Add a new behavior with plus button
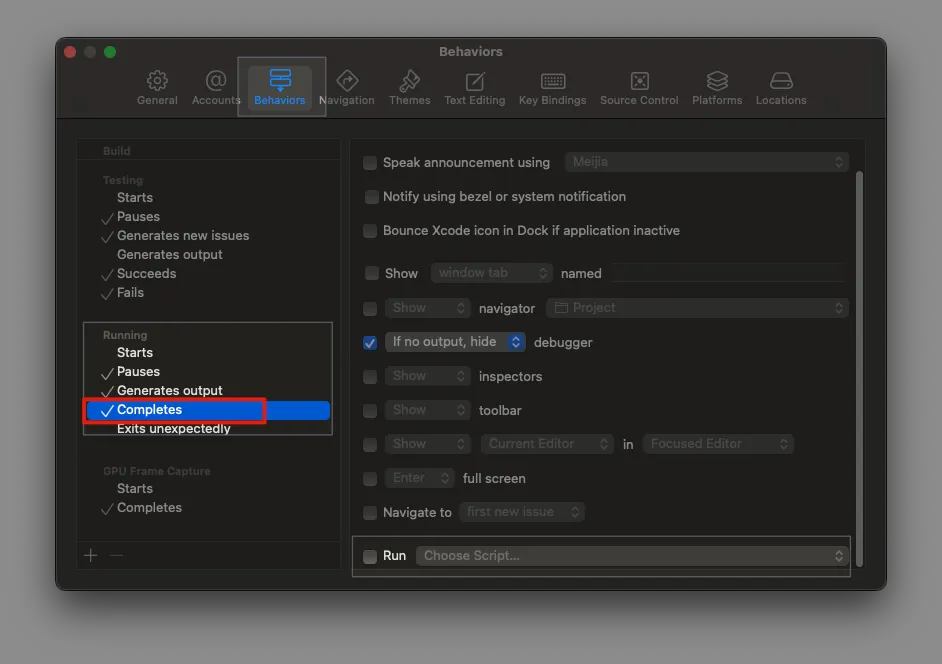Viewport: 942px width, 664px height. pyautogui.click(x=91, y=556)
